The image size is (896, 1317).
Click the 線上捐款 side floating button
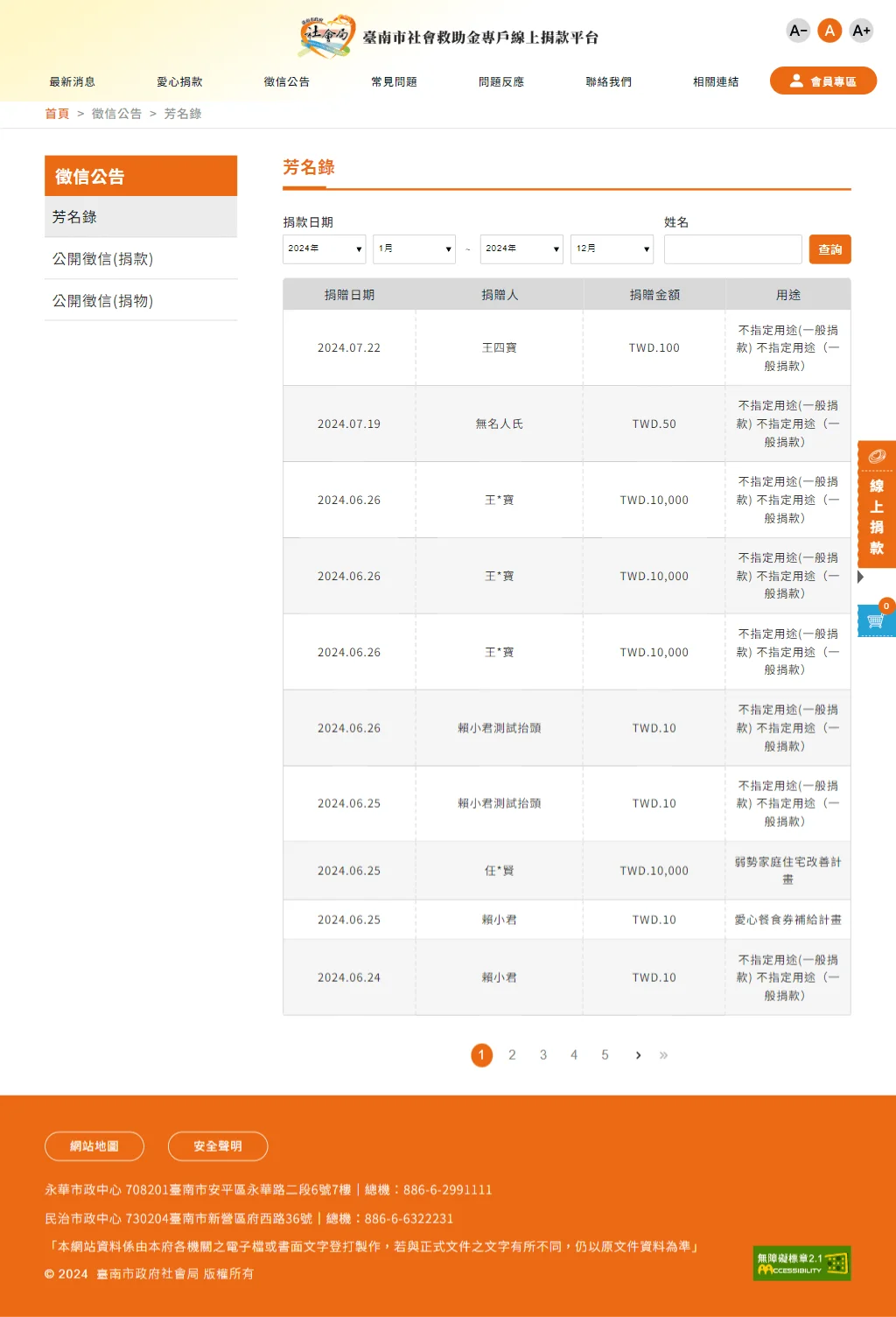click(x=876, y=505)
